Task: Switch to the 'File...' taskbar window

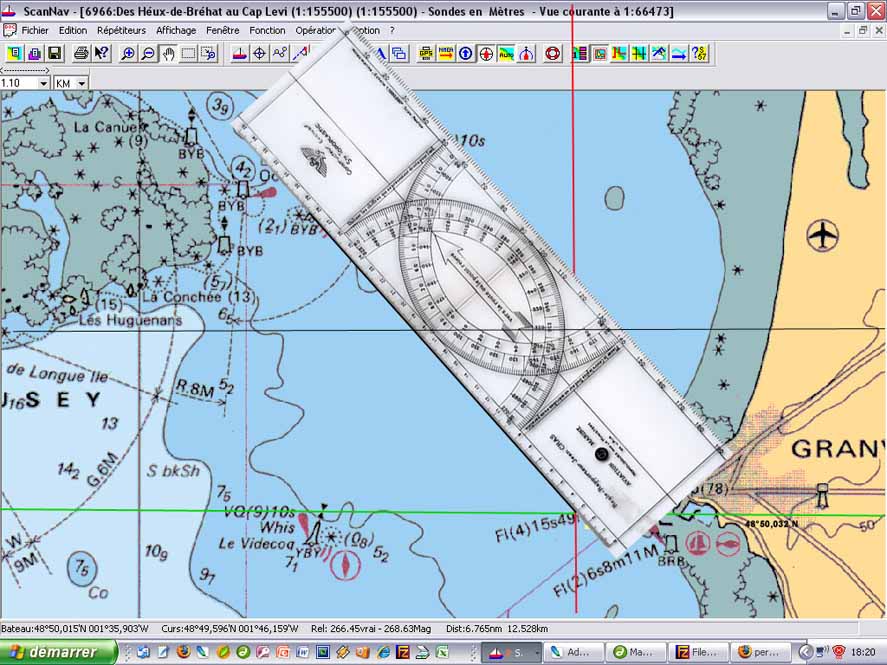Action: coord(697,652)
